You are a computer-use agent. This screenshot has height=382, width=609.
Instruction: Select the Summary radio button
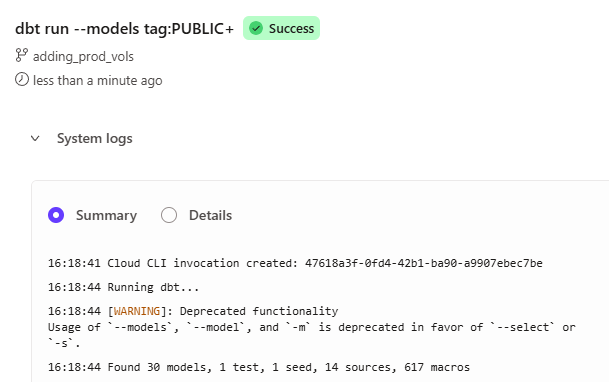pos(56,215)
